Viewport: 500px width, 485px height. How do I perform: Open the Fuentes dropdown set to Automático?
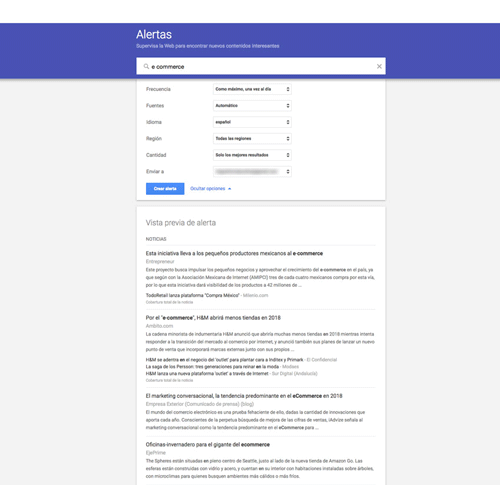tap(252, 106)
